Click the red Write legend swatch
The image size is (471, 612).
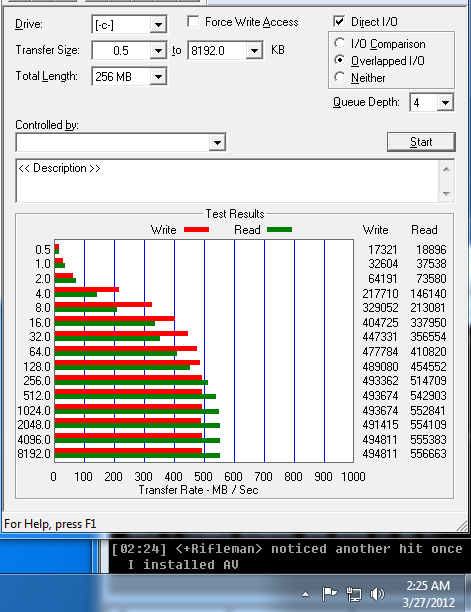point(196,230)
